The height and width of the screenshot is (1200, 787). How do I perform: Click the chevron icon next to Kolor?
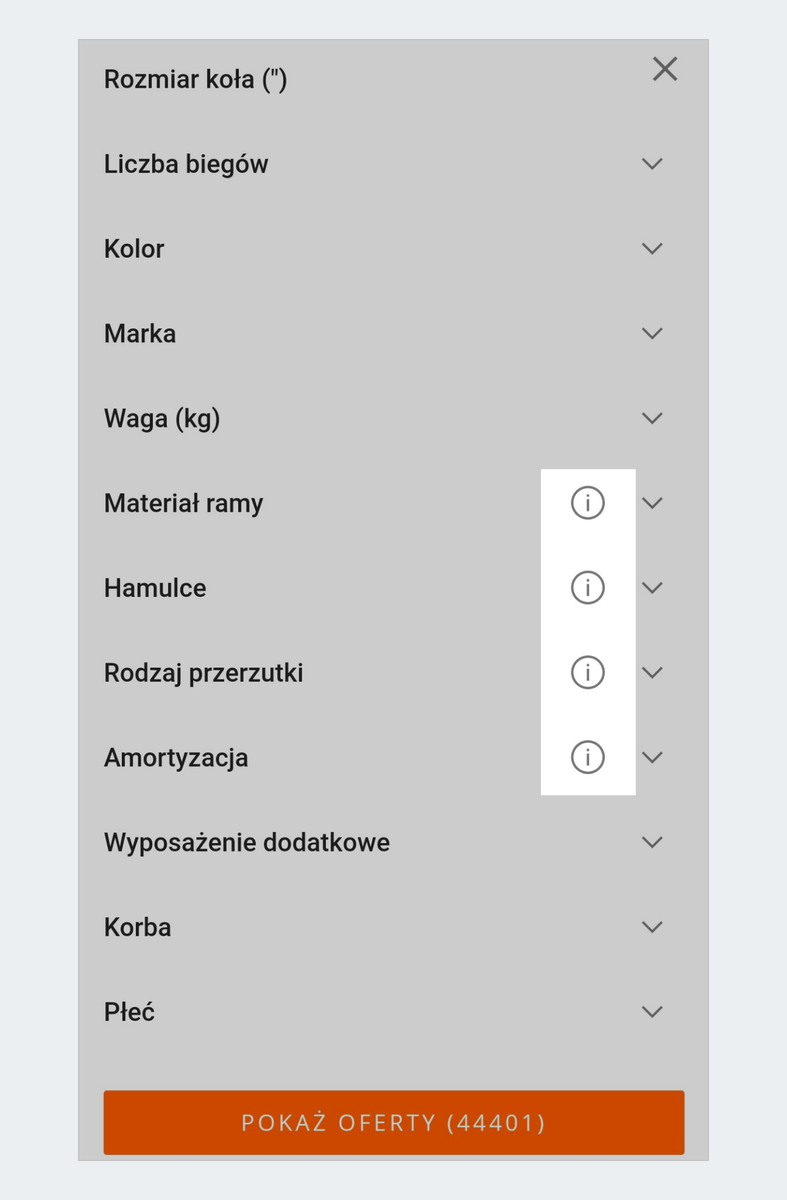pos(652,249)
